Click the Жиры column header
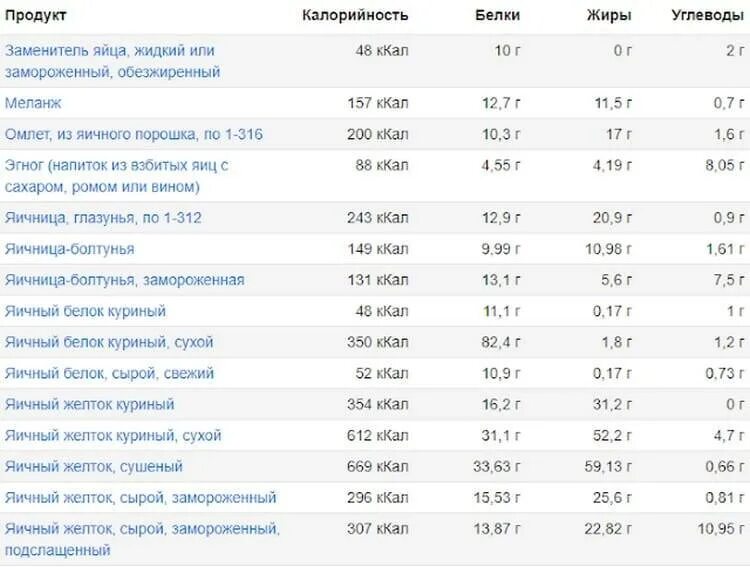The height and width of the screenshot is (567, 750). click(x=609, y=15)
